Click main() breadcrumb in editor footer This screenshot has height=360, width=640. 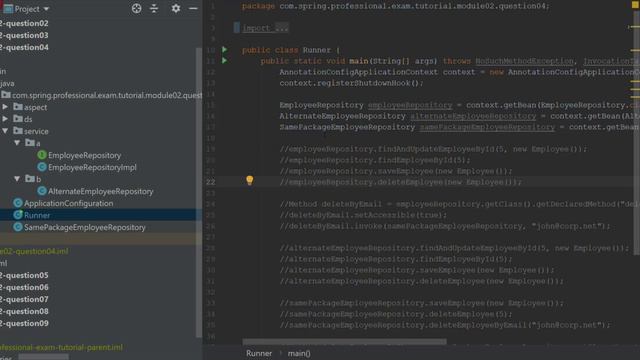[299, 353]
